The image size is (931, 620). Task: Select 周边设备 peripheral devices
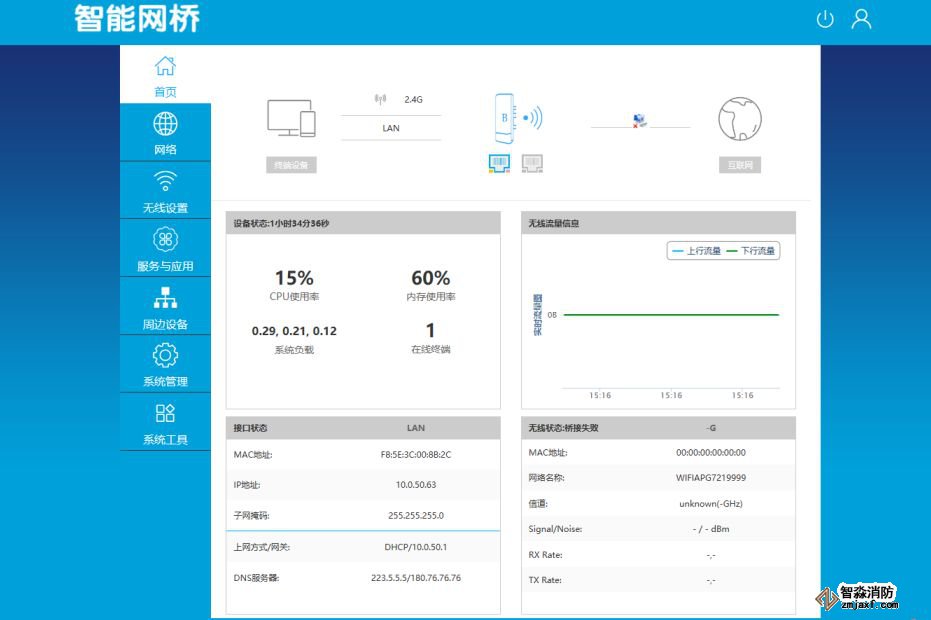point(165,308)
